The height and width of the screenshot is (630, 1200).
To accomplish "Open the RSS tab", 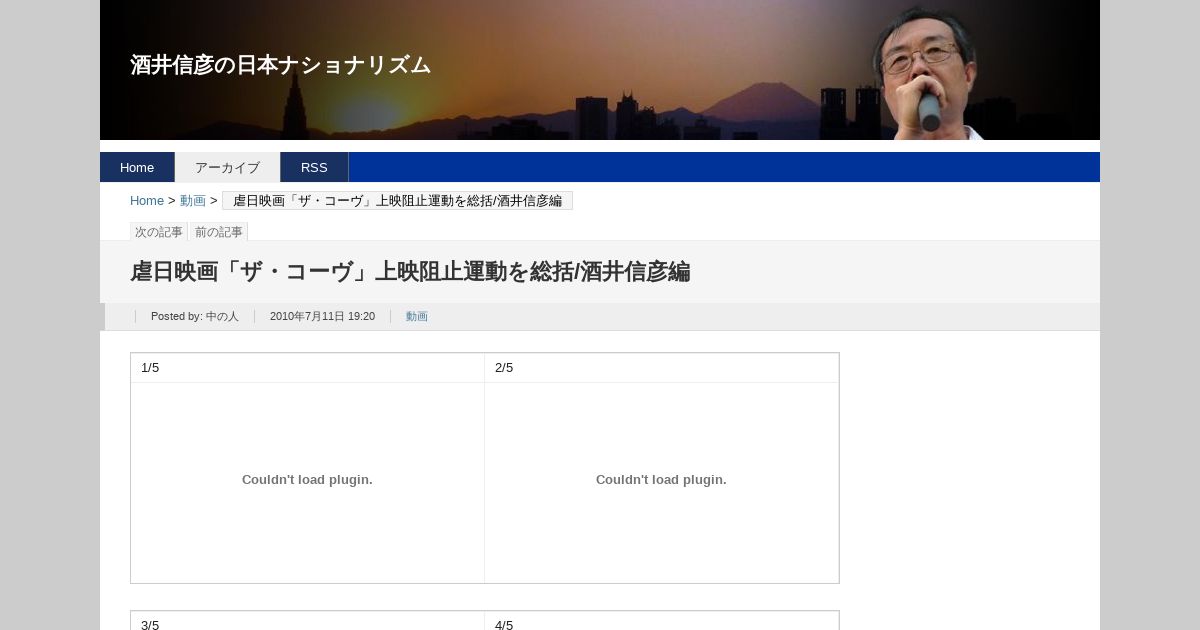I will coord(314,167).
